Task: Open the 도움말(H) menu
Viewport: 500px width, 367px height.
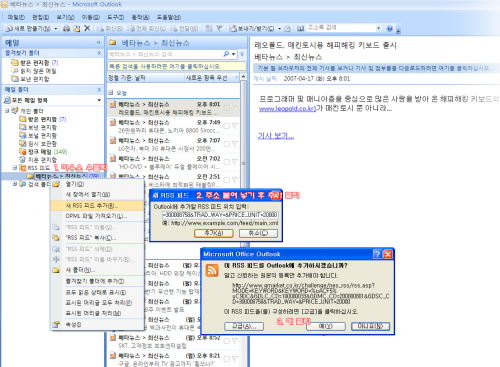Action: 169,17
